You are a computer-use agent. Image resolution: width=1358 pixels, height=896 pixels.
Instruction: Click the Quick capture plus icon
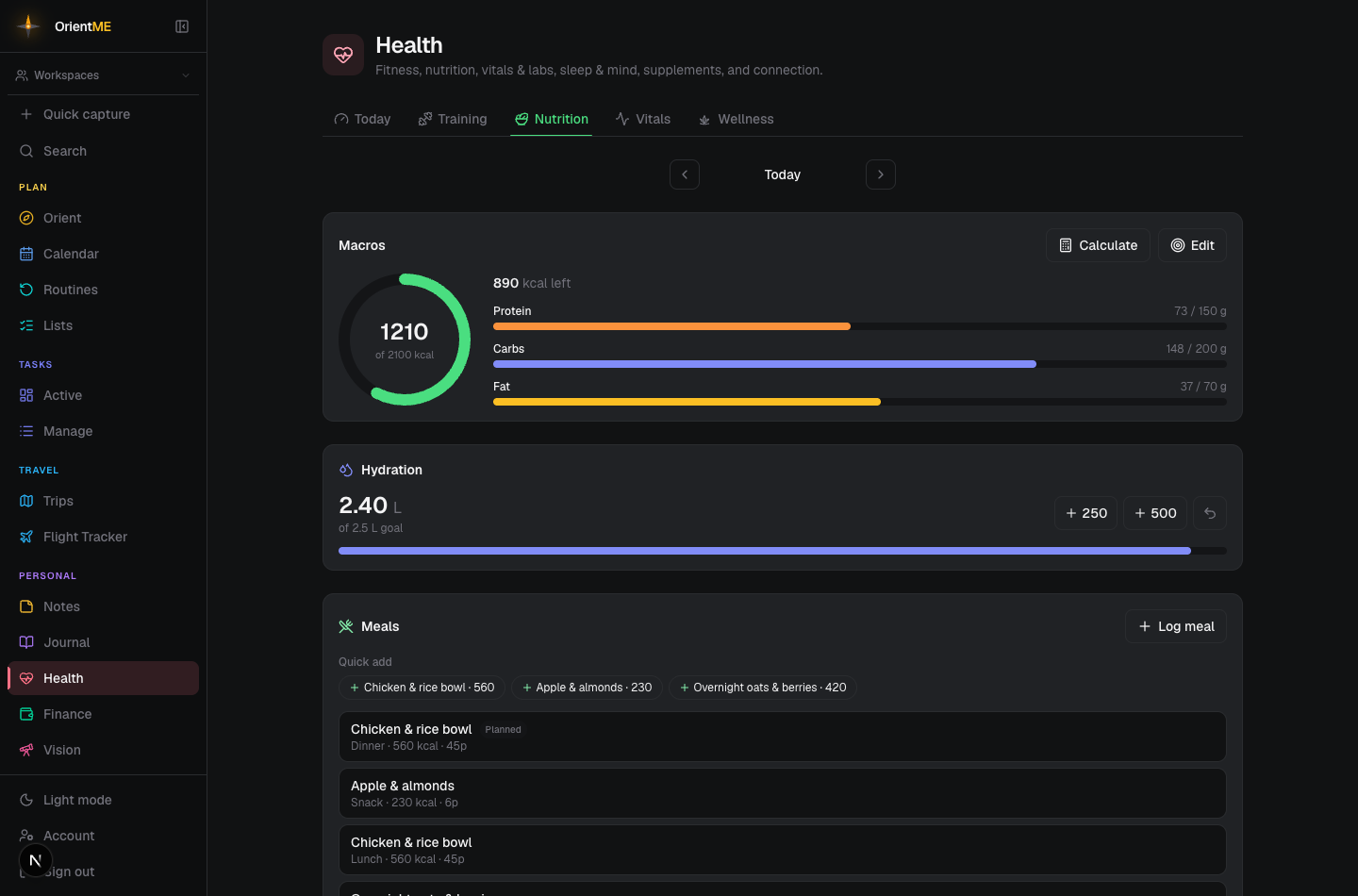point(26,114)
